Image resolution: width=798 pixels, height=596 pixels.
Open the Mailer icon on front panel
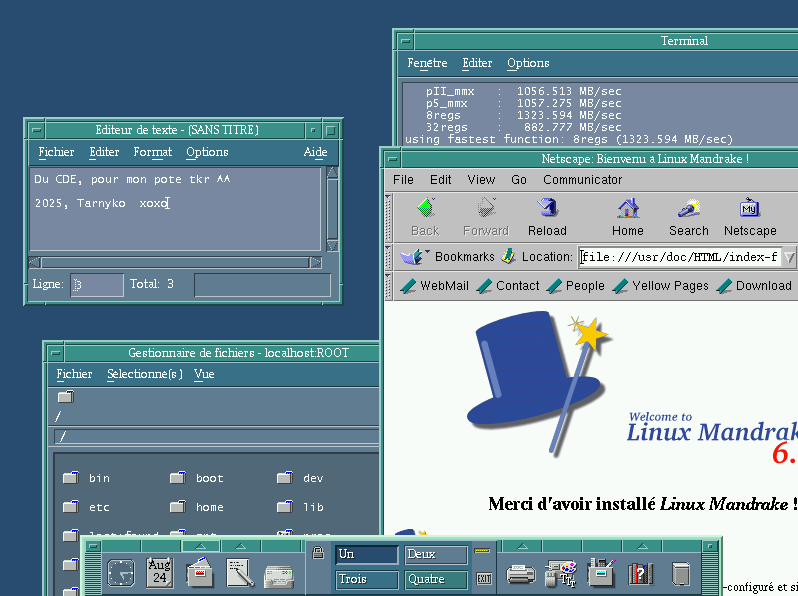click(279, 576)
